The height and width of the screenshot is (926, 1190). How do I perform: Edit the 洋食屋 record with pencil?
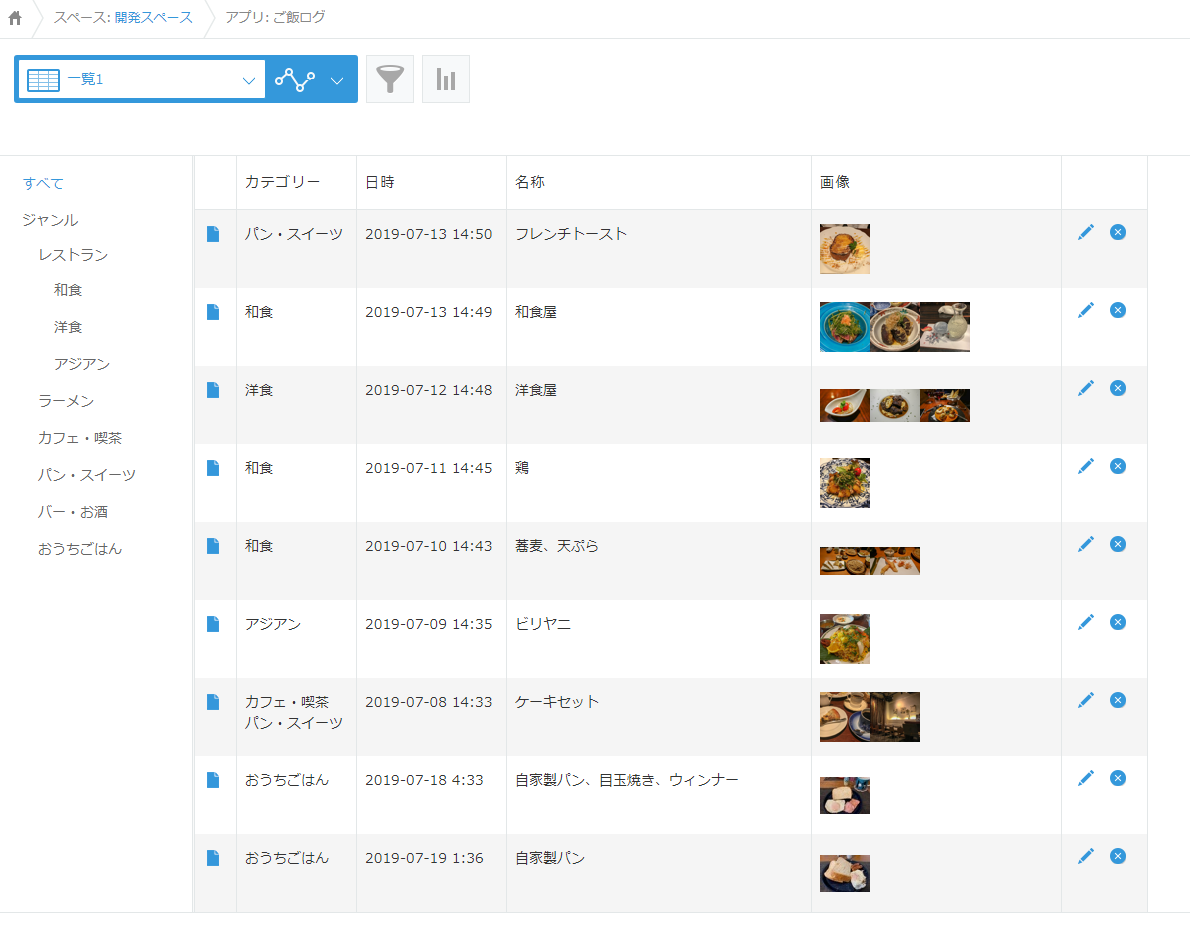[1086, 388]
